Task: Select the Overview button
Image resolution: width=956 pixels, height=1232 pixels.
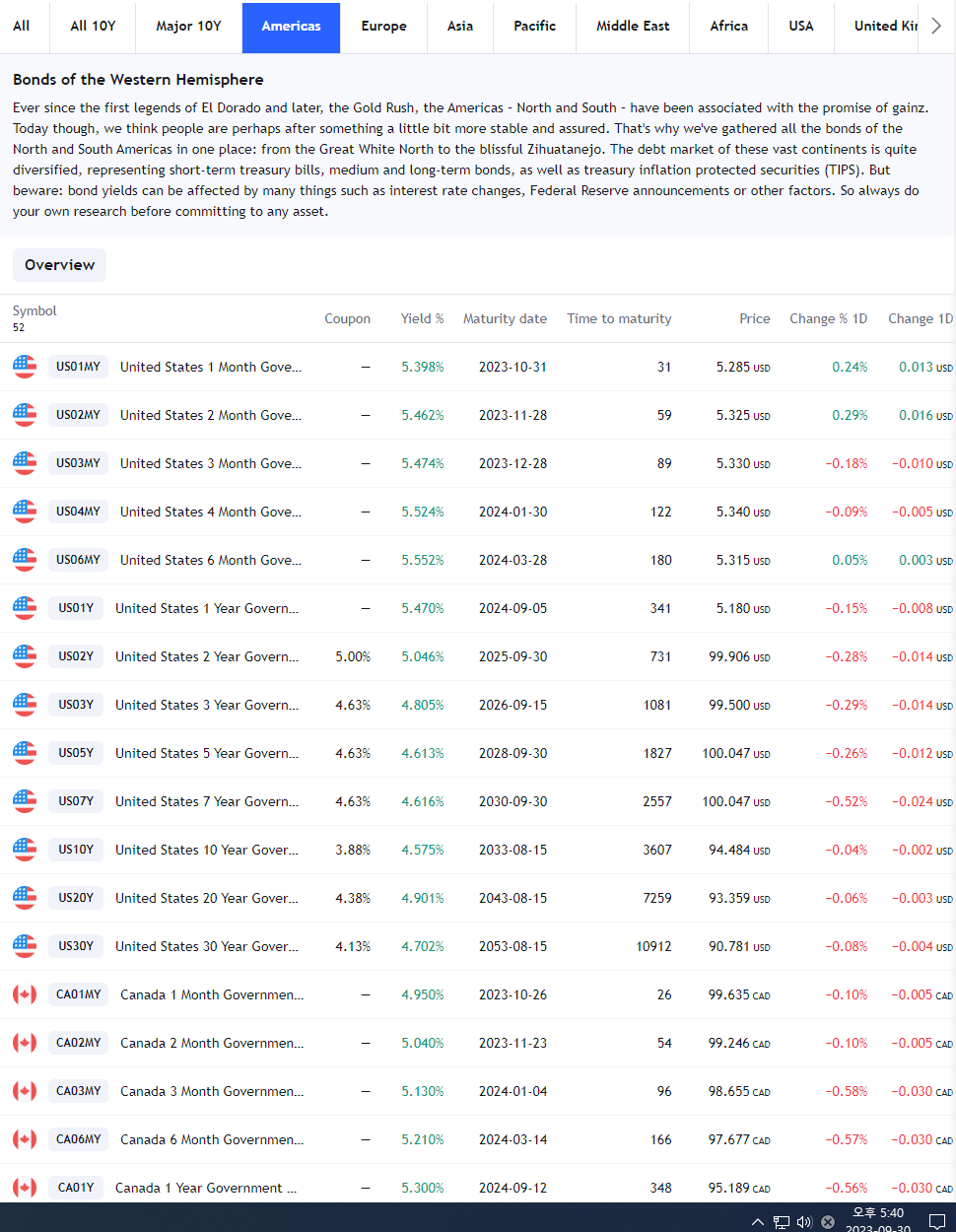Action: tap(59, 265)
